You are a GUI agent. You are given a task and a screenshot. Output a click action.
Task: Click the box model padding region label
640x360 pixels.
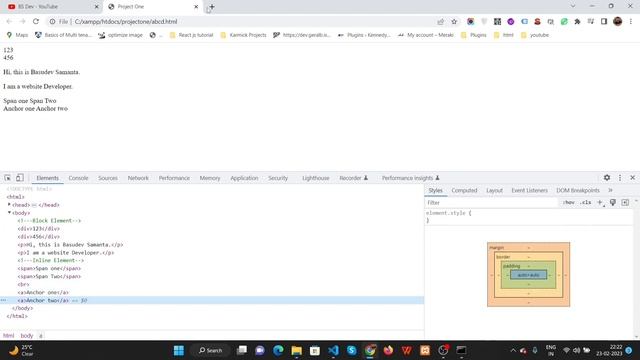(x=511, y=266)
